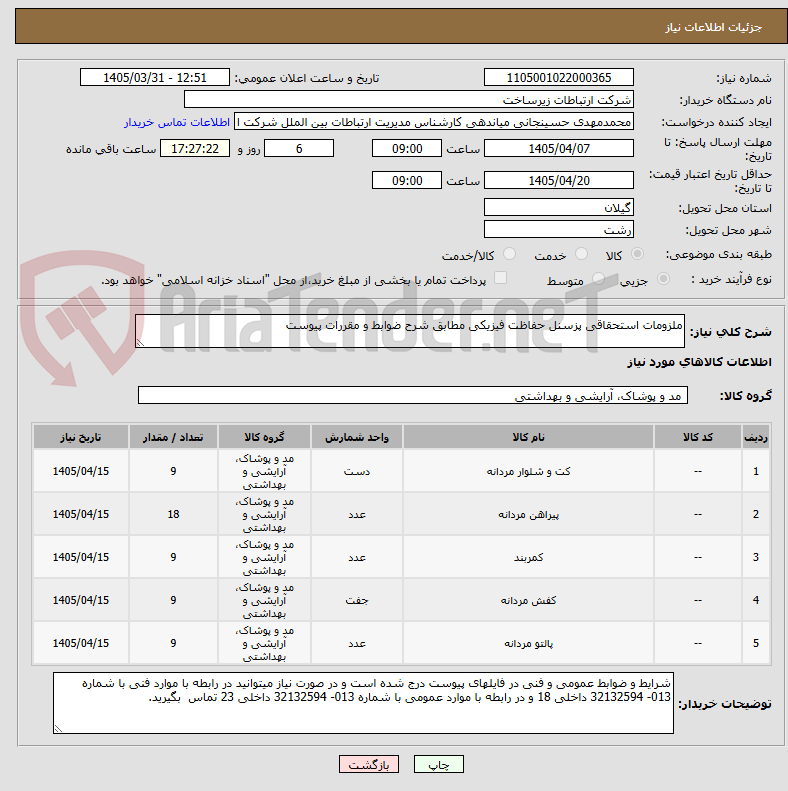
Task: Select the کالا radio button
Action: (x=637, y=254)
